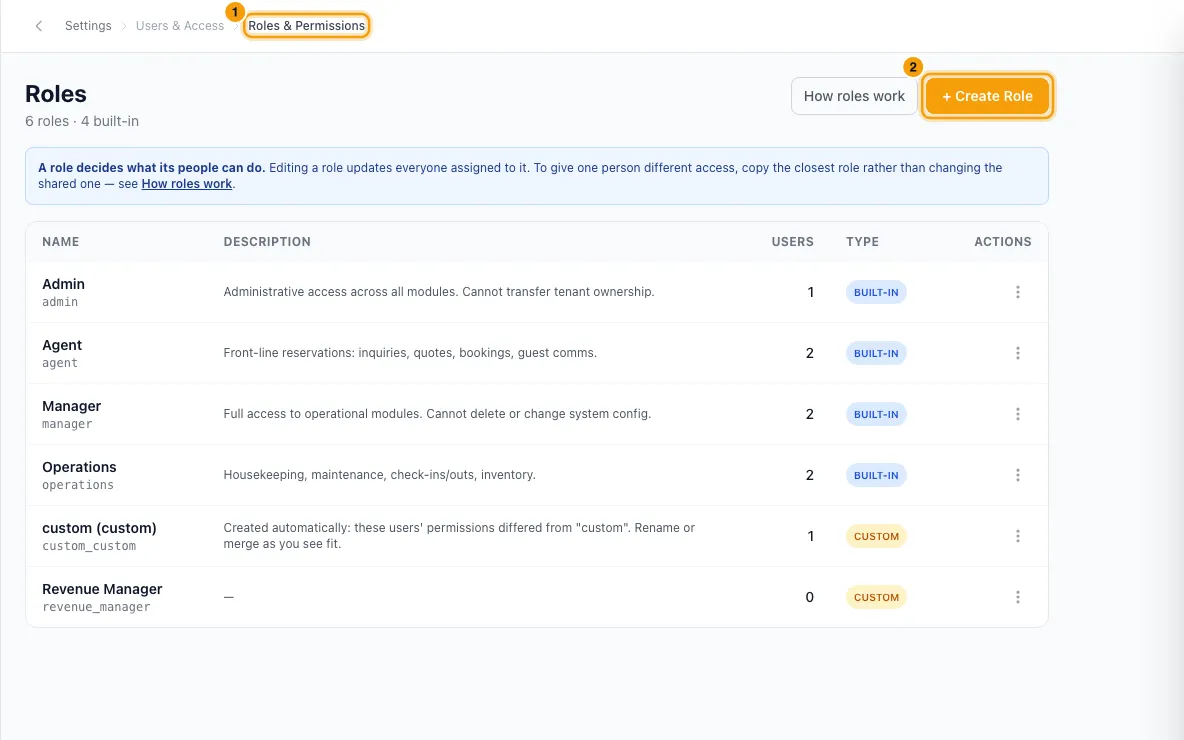The image size is (1184, 740).
Task: Click the Admin description text
Action: coord(439,291)
